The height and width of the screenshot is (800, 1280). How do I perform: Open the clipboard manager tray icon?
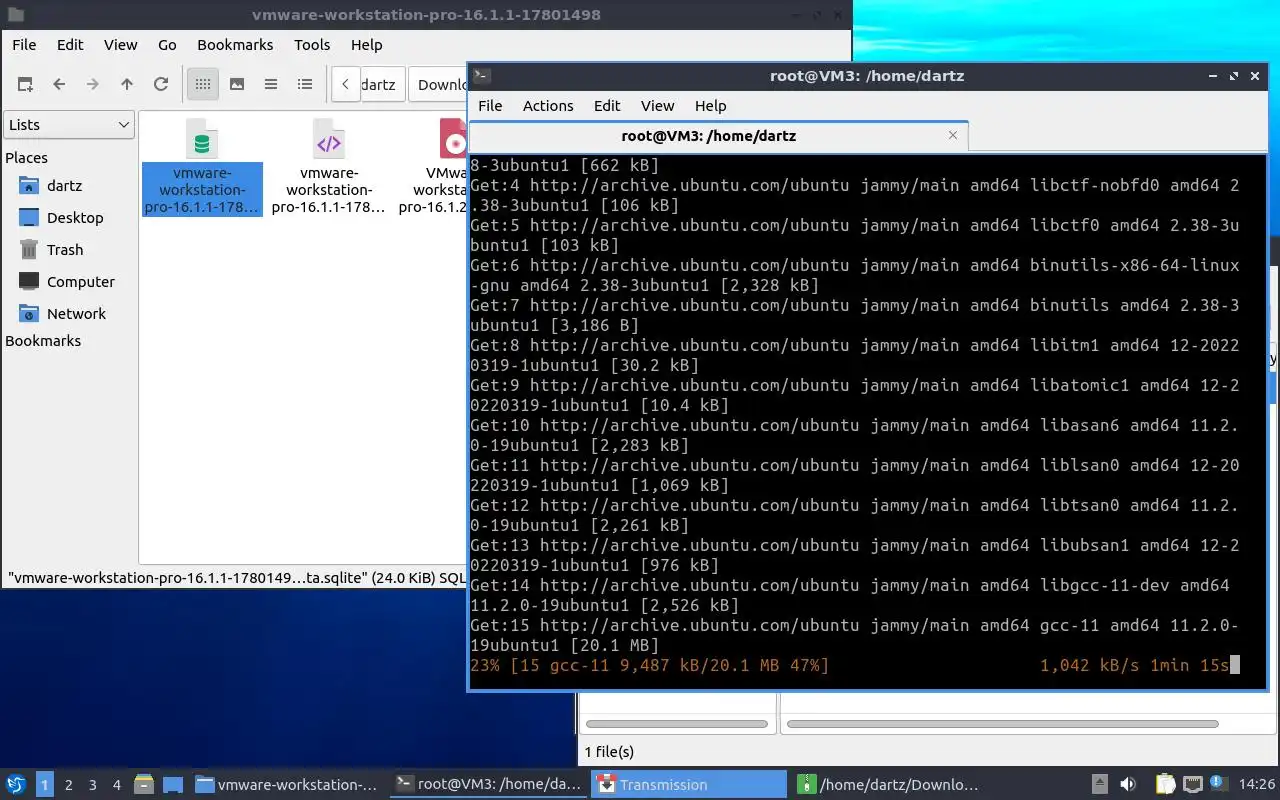click(1165, 785)
